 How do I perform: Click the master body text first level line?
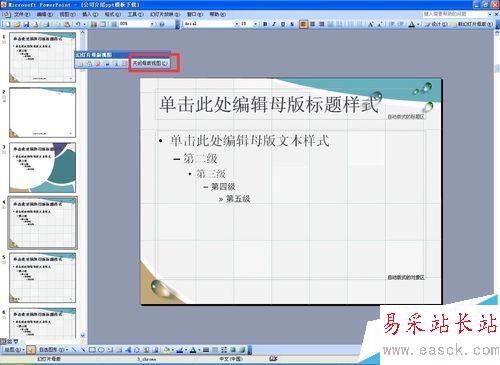[x=250, y=141]
